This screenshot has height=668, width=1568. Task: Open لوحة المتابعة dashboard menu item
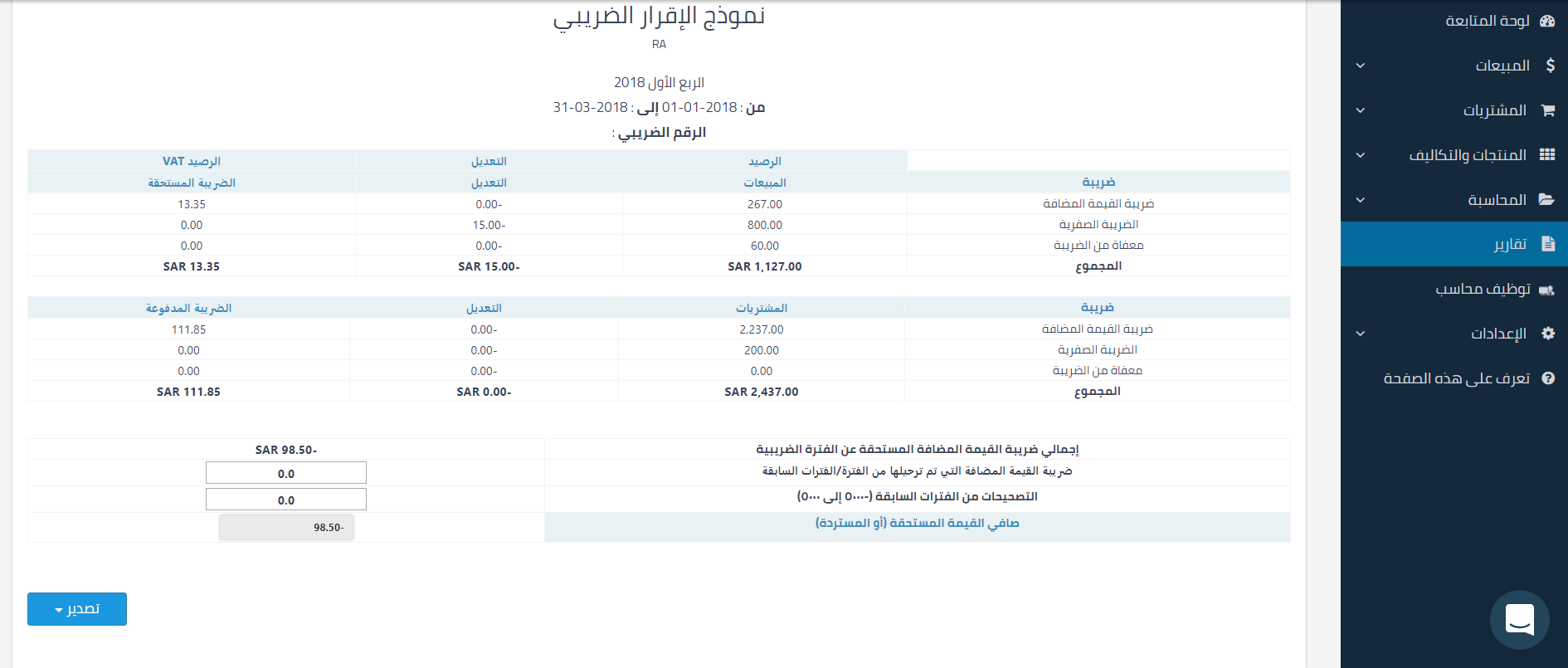tap(1488, 21)
